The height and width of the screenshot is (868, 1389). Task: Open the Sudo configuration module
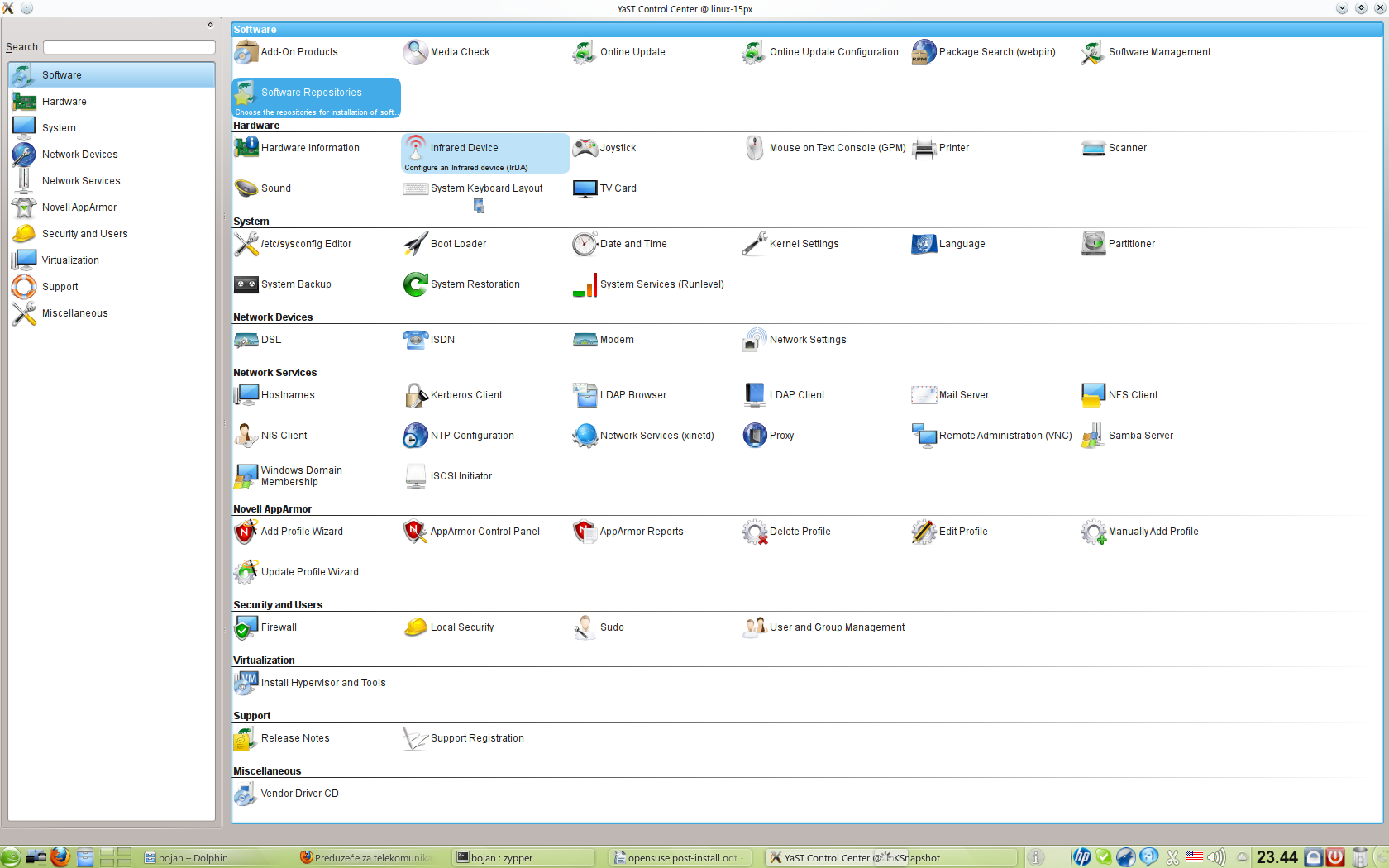(599, 627)
